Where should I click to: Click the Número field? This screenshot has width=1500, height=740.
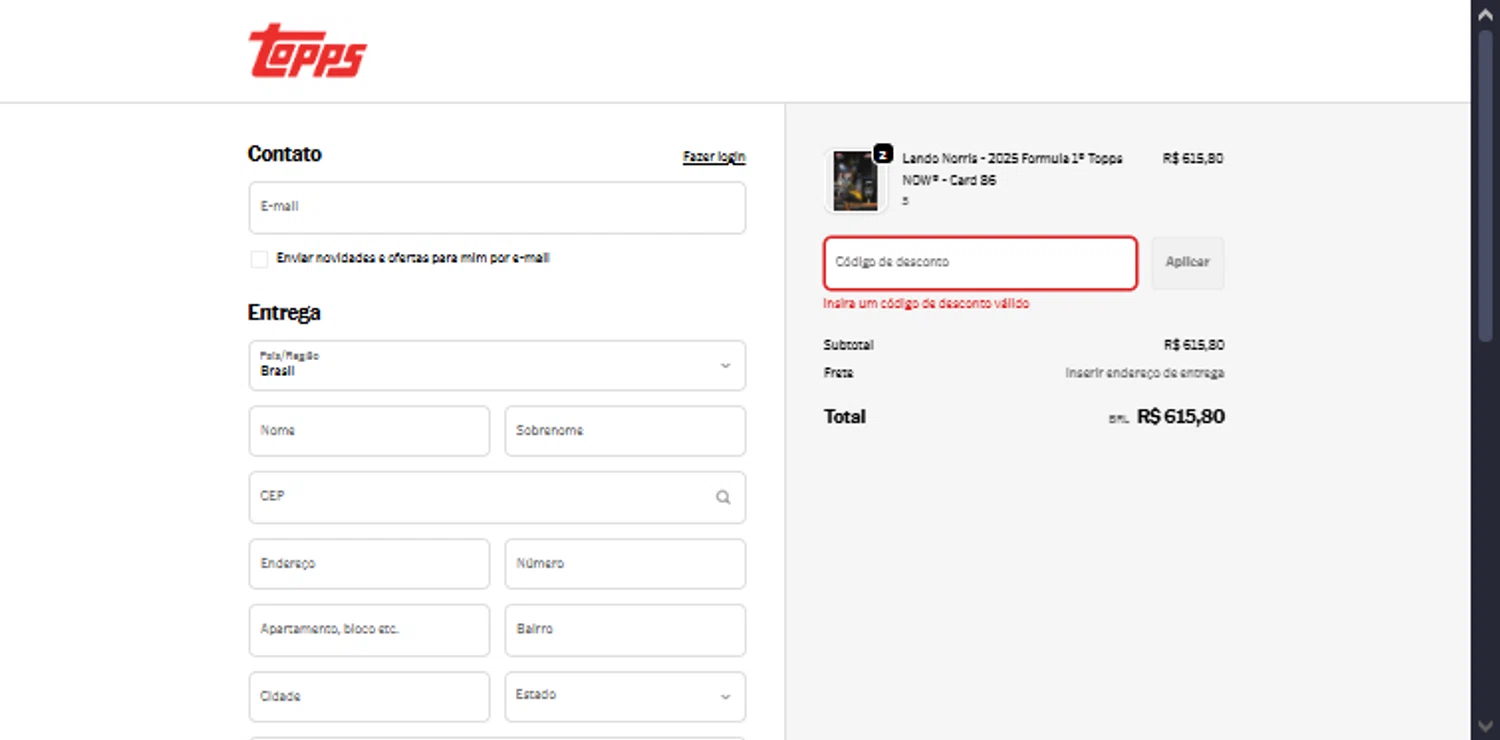(625, 564)
